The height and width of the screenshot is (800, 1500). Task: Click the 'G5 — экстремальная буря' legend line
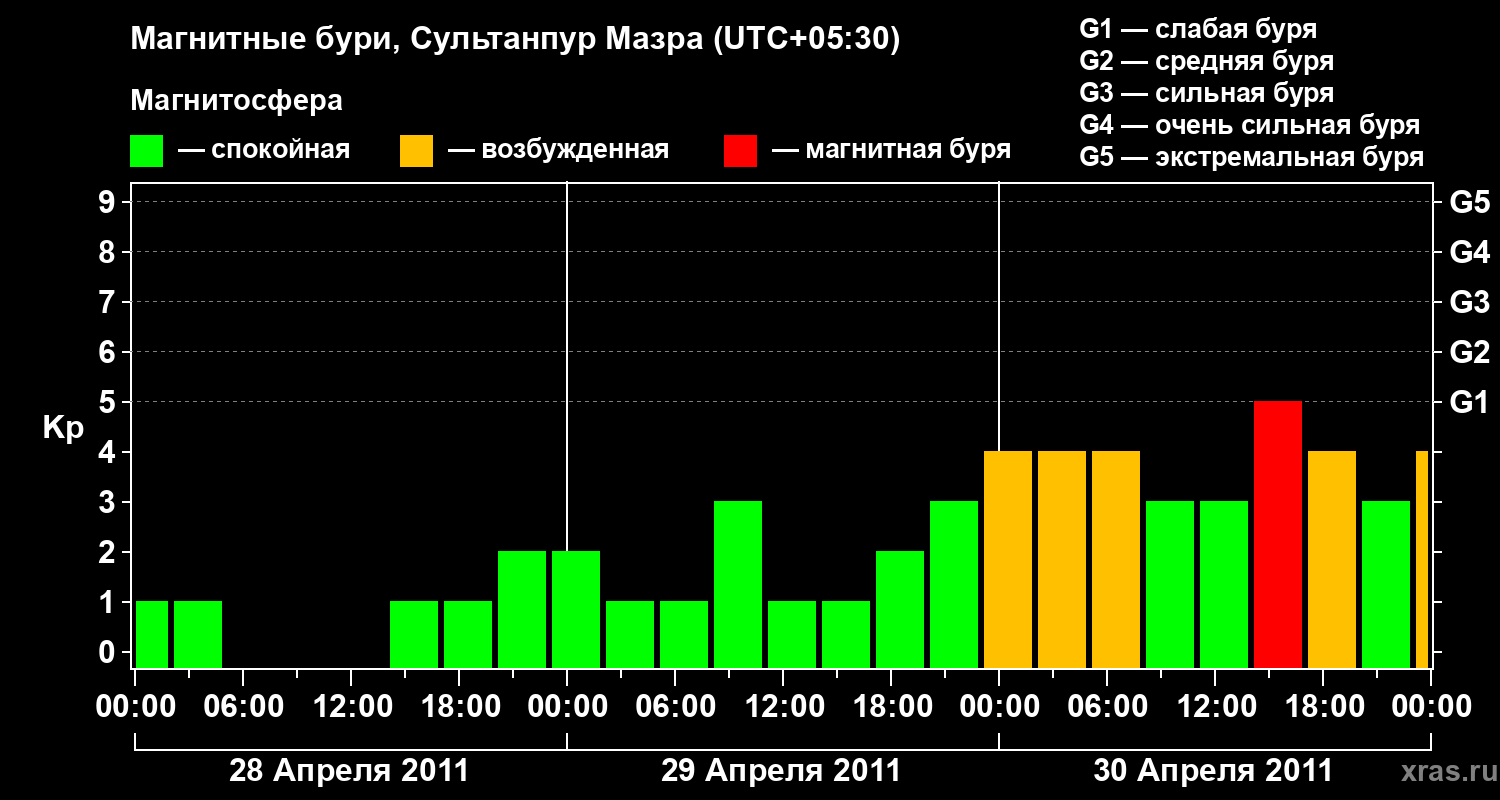pyautogui.click(x=1252, y=157)
